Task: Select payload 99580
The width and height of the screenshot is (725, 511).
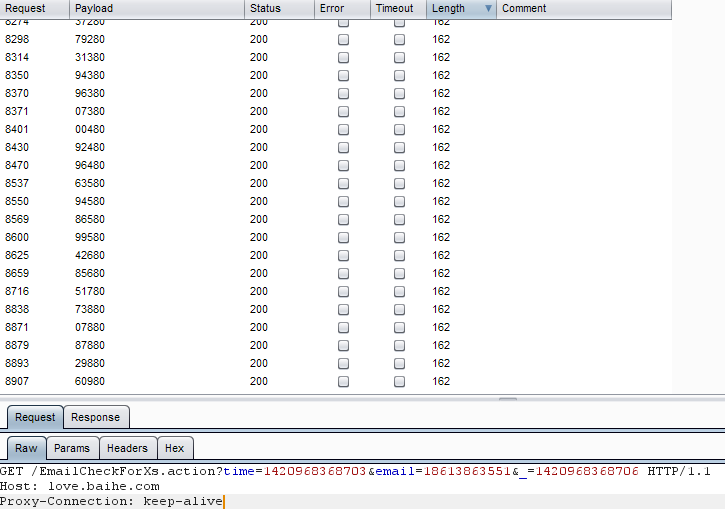Action: click(90, 238)
